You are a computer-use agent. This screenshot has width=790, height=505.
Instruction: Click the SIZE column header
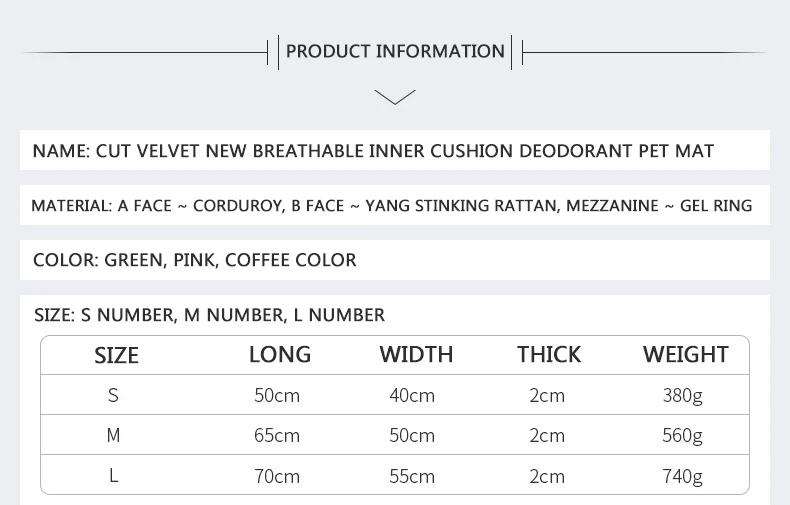pyautogui.click(x=116, y=355)
